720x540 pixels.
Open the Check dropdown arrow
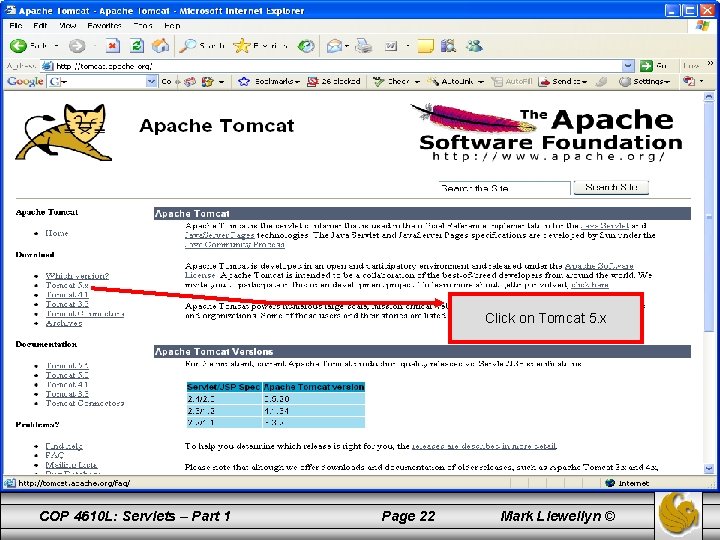[417, 82]
